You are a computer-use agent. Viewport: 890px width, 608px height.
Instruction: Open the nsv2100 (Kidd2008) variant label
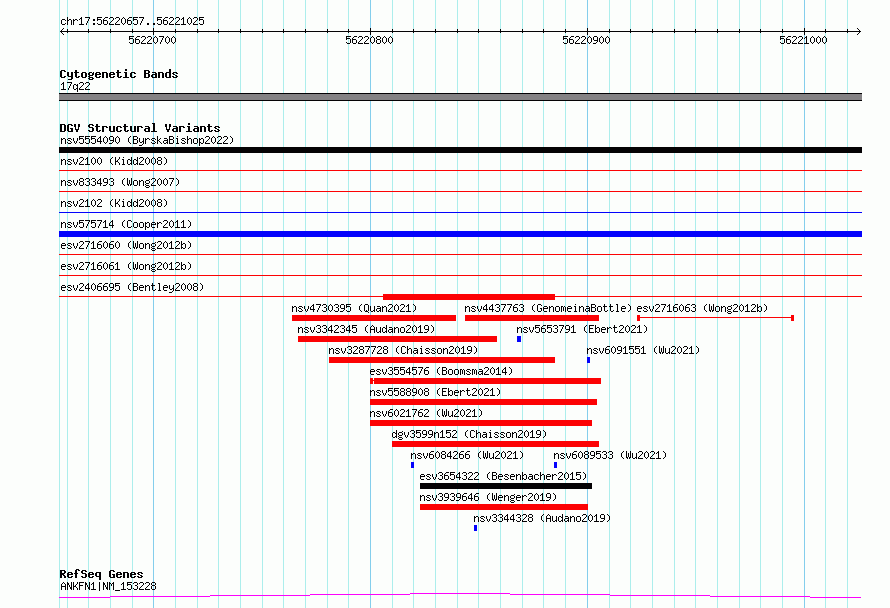[x=114, y=161]
